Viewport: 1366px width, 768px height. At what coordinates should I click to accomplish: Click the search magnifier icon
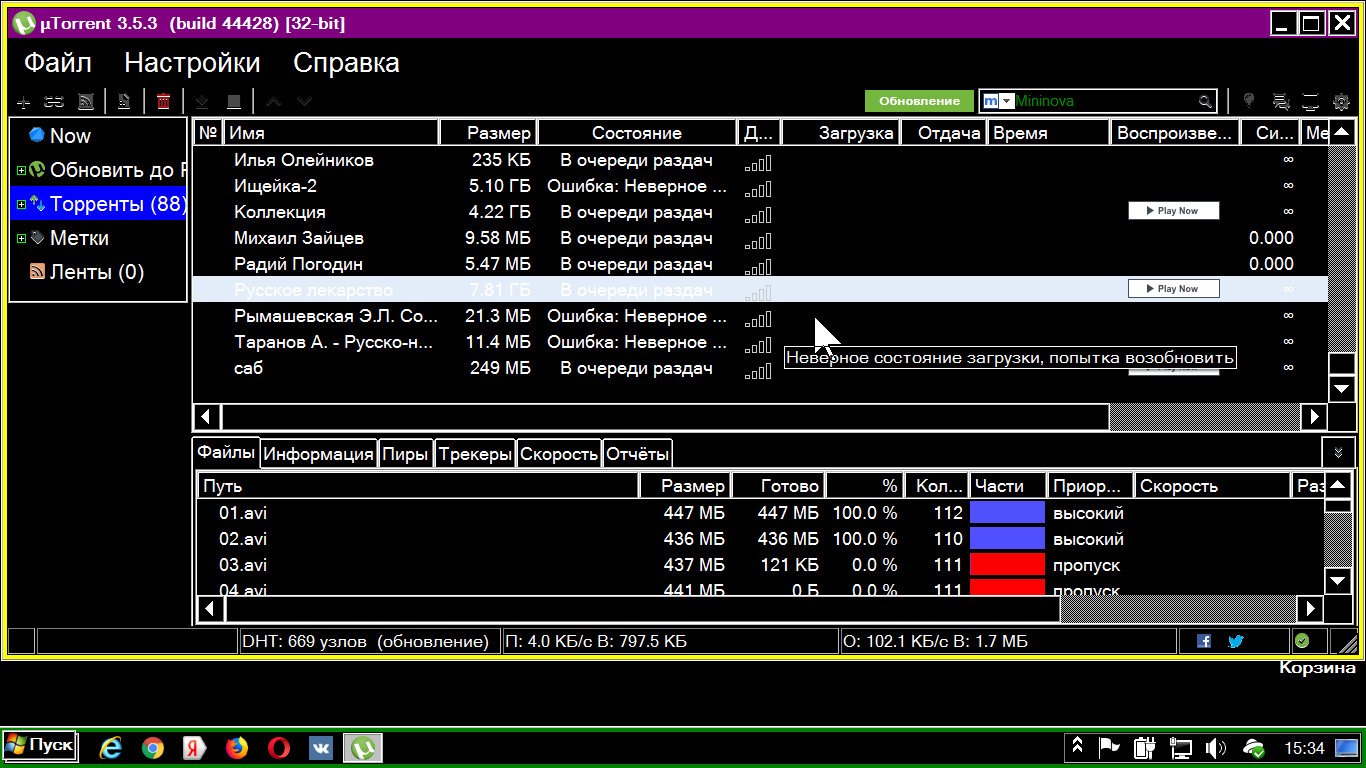click(x=1205, y=101)
